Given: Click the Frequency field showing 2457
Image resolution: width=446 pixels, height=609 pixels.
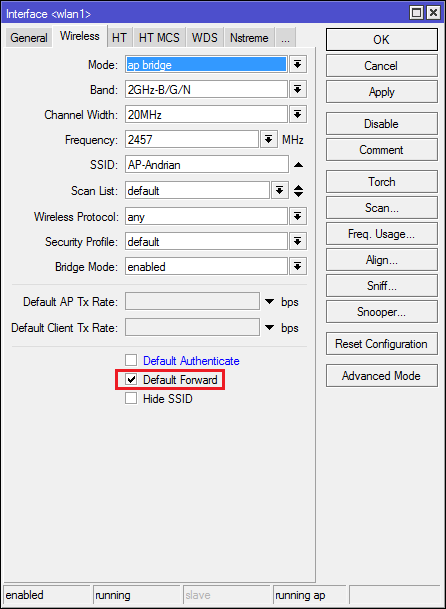Looking at the screenshot, I should click(192, 140).
